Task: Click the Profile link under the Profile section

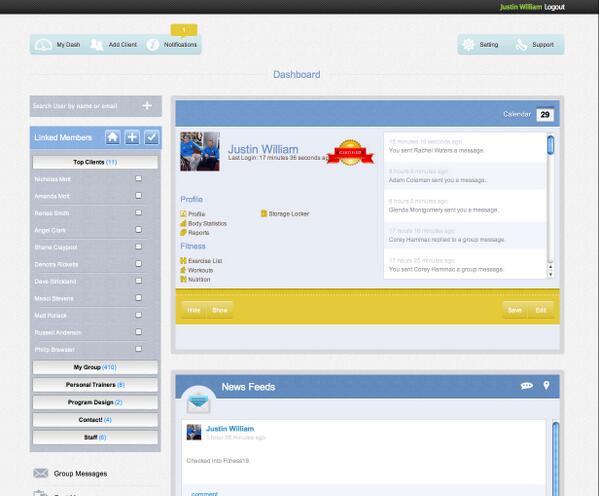Action: pos(196,214)
